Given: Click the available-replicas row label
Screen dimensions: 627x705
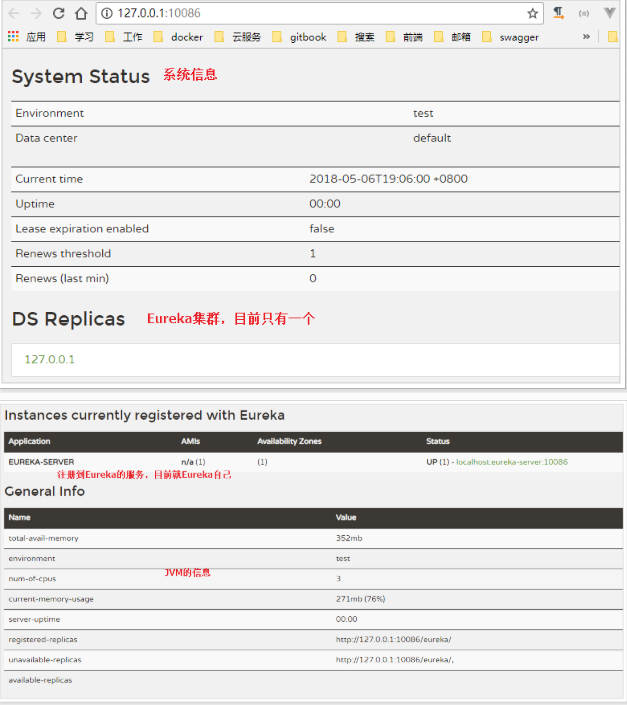Looking at the screenshot, I should (x=40, y=680).
